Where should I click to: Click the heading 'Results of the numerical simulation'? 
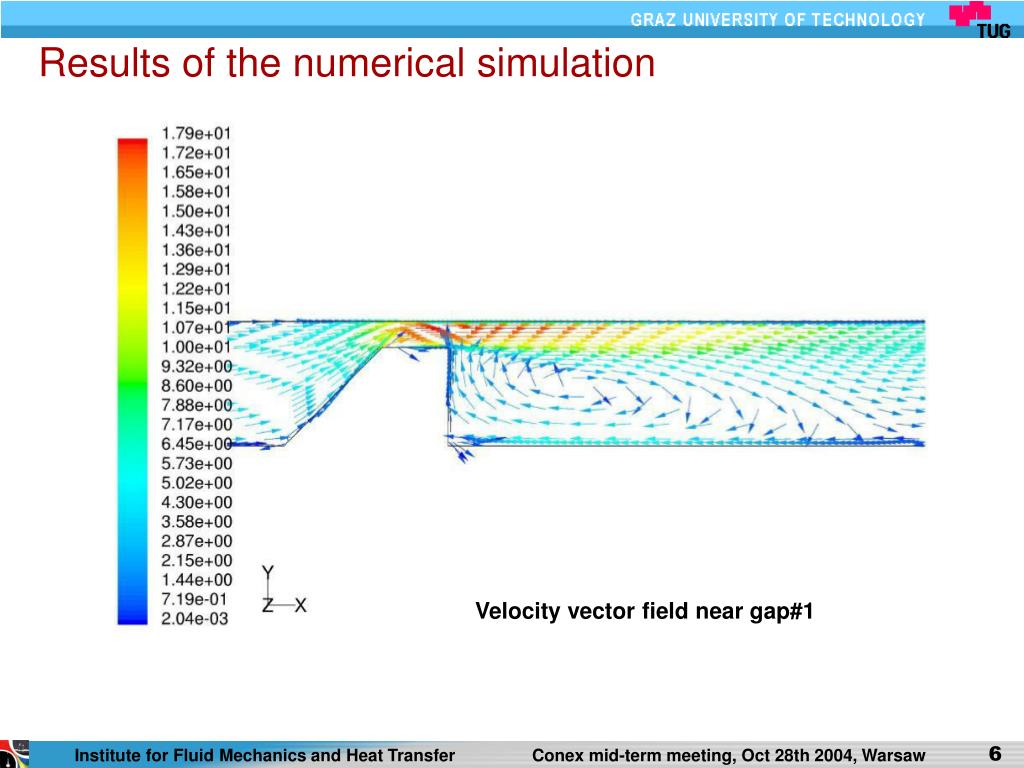tap(347, 63)
